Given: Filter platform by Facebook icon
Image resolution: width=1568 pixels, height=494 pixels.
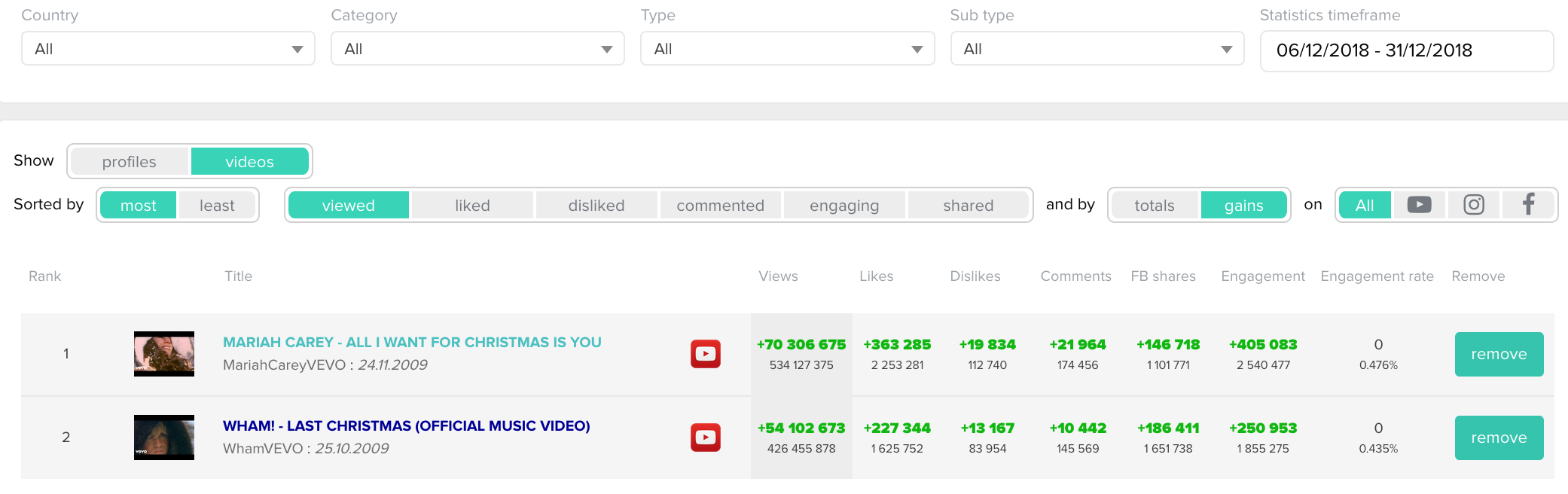Looking at the screenshot, I should tap(1528, 205).
